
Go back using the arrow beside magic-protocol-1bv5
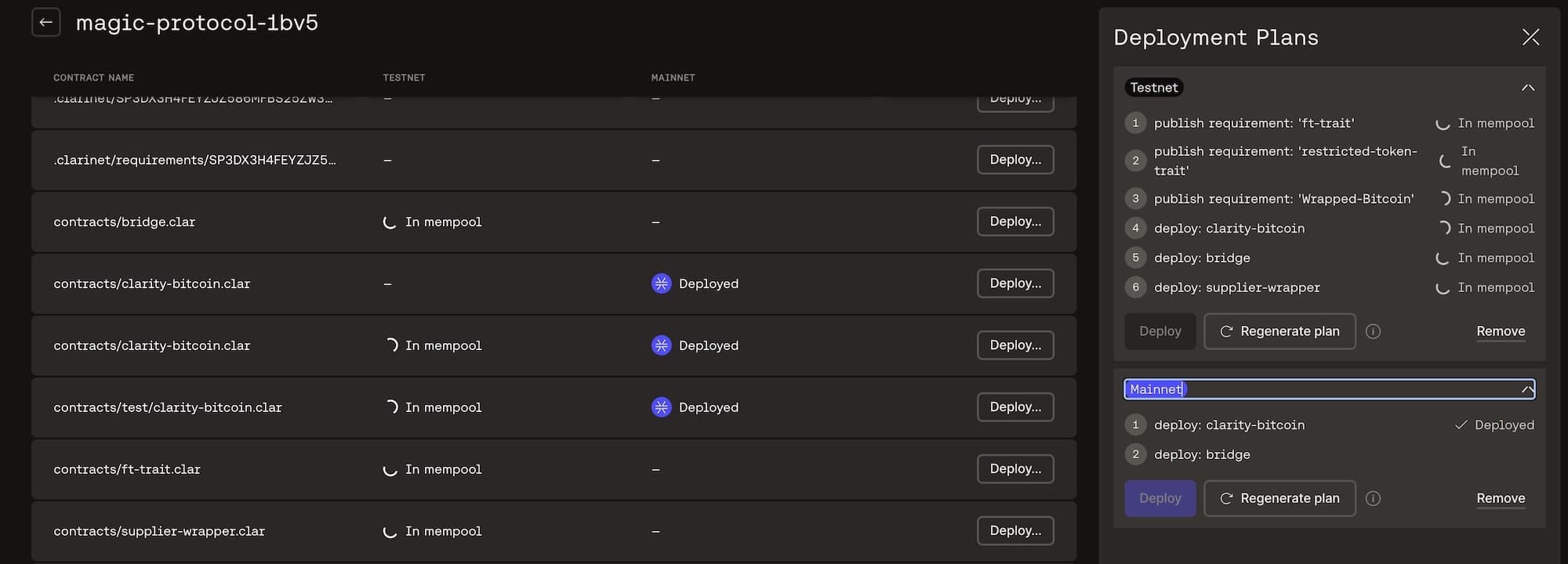(45, 22)
